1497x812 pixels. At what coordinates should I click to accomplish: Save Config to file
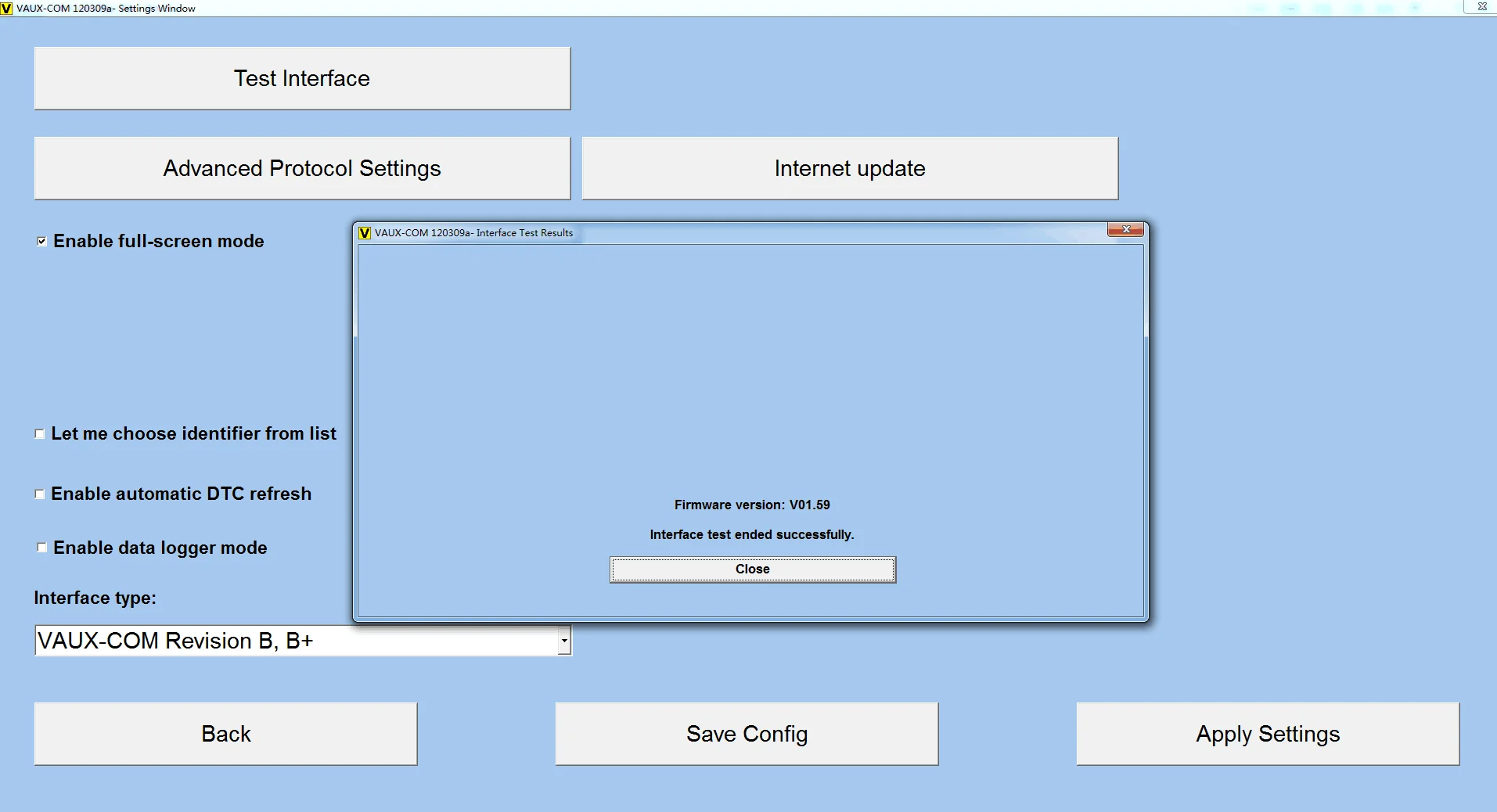(x=747, y=734)
